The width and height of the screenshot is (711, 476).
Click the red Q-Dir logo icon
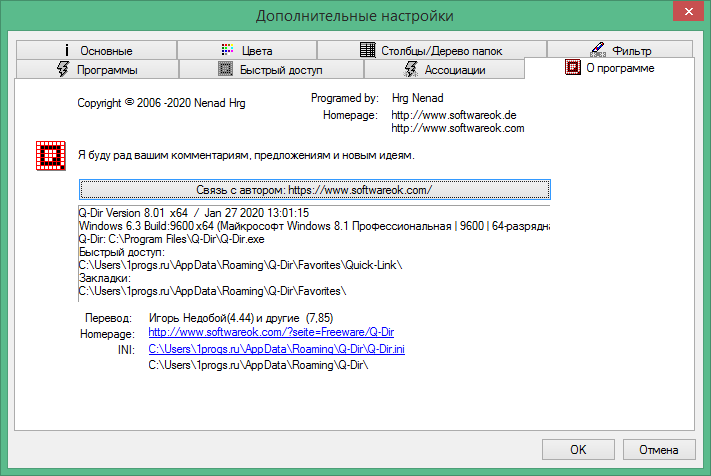(49, 155)
